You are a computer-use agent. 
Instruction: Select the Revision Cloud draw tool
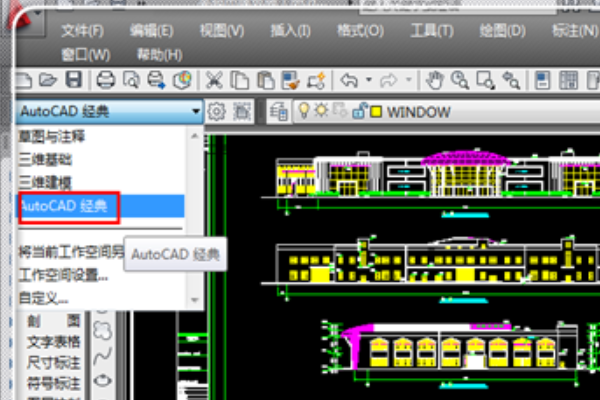click(103, 330)
